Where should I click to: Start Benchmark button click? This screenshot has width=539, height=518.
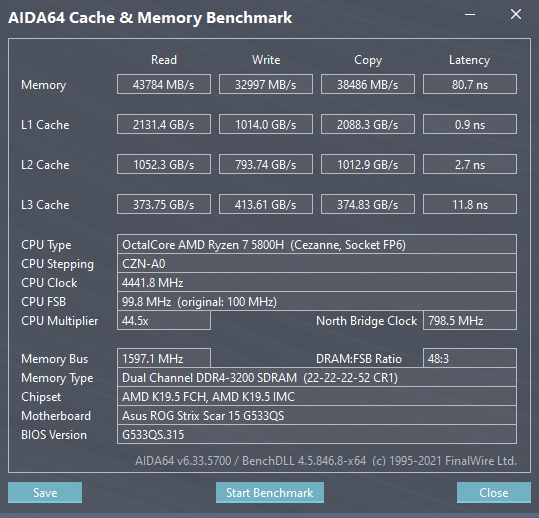pyautogui.click(x=270, y=492)
